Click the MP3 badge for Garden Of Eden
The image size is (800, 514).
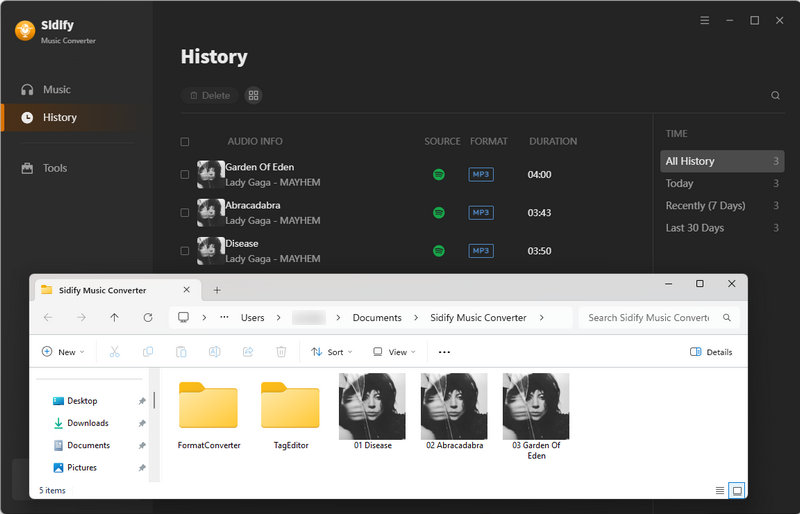(x=481, y=175)
